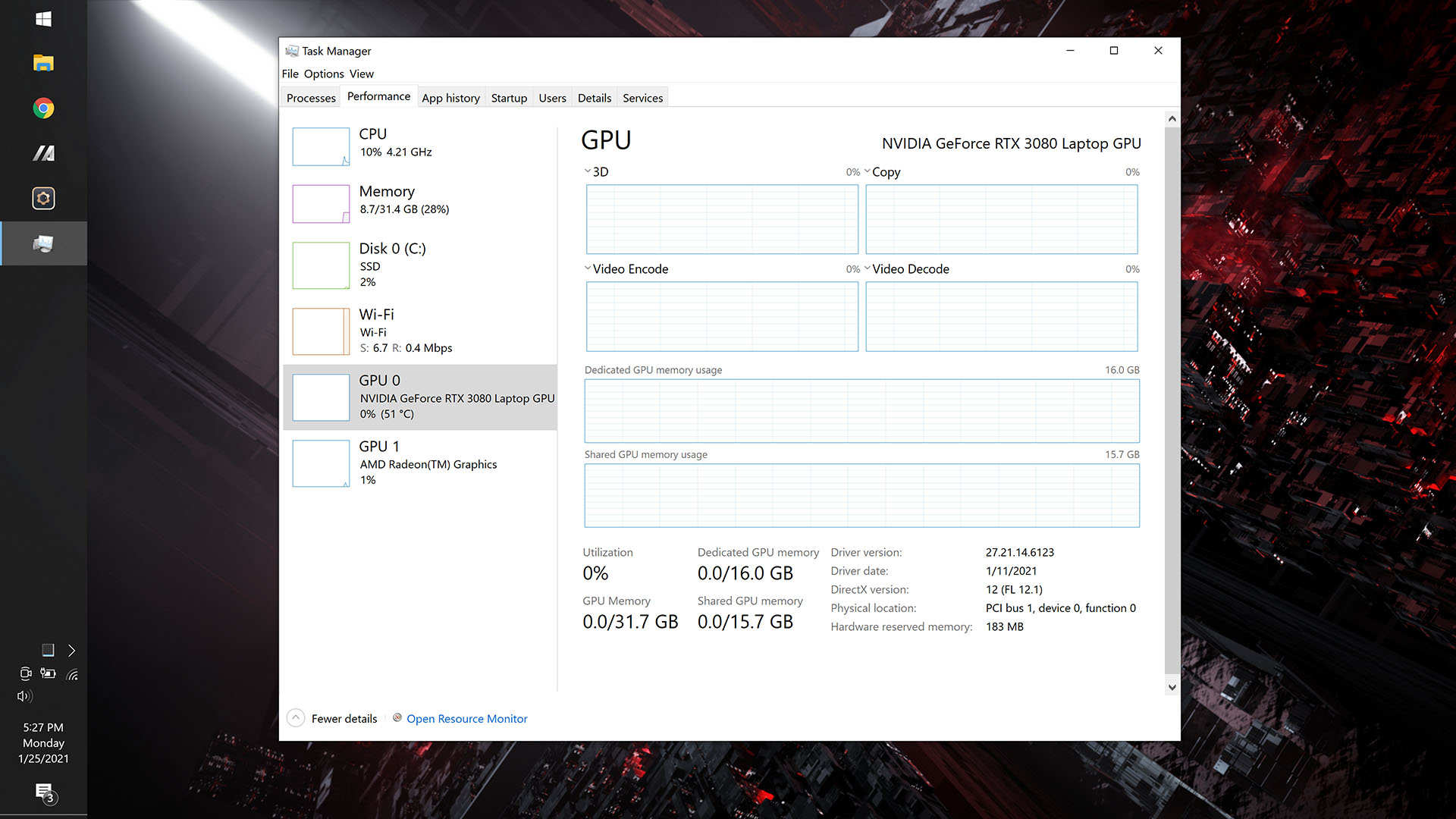1456x819 pixels.
Task: Click the 0.0/16.0 GB dedicated memory value
Action: pyautogui.click(x=745, y=573)
